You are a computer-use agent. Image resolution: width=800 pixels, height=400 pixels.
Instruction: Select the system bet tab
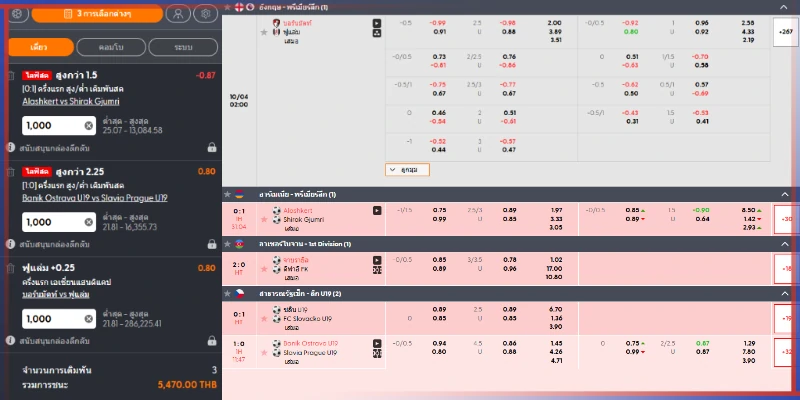[x=182, y=47]
